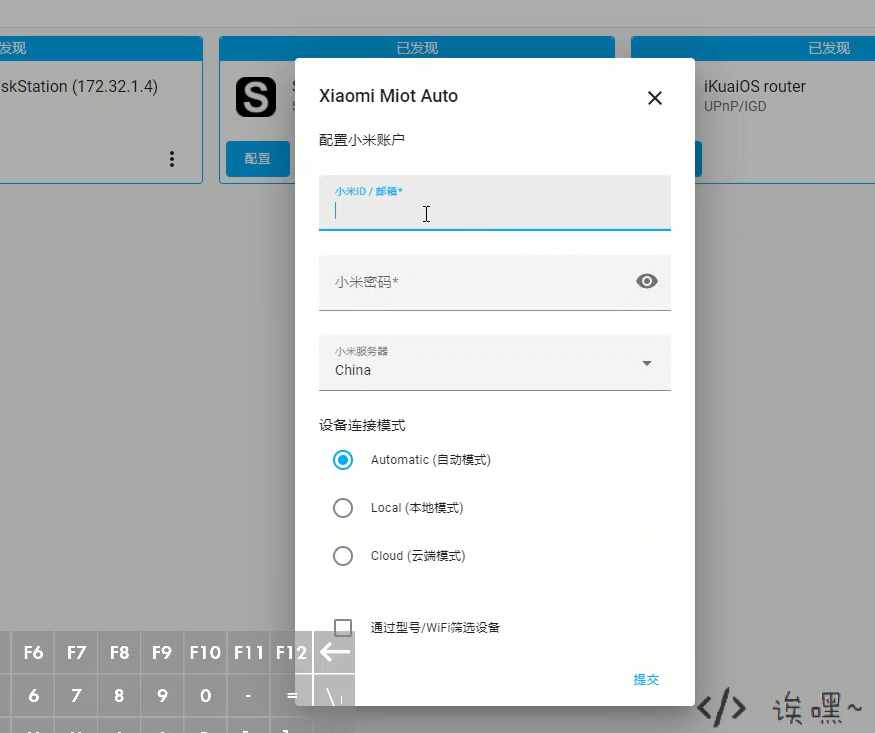
Task: Click minus key on on-screen keyboard
Action: click(x=248, y=696)
